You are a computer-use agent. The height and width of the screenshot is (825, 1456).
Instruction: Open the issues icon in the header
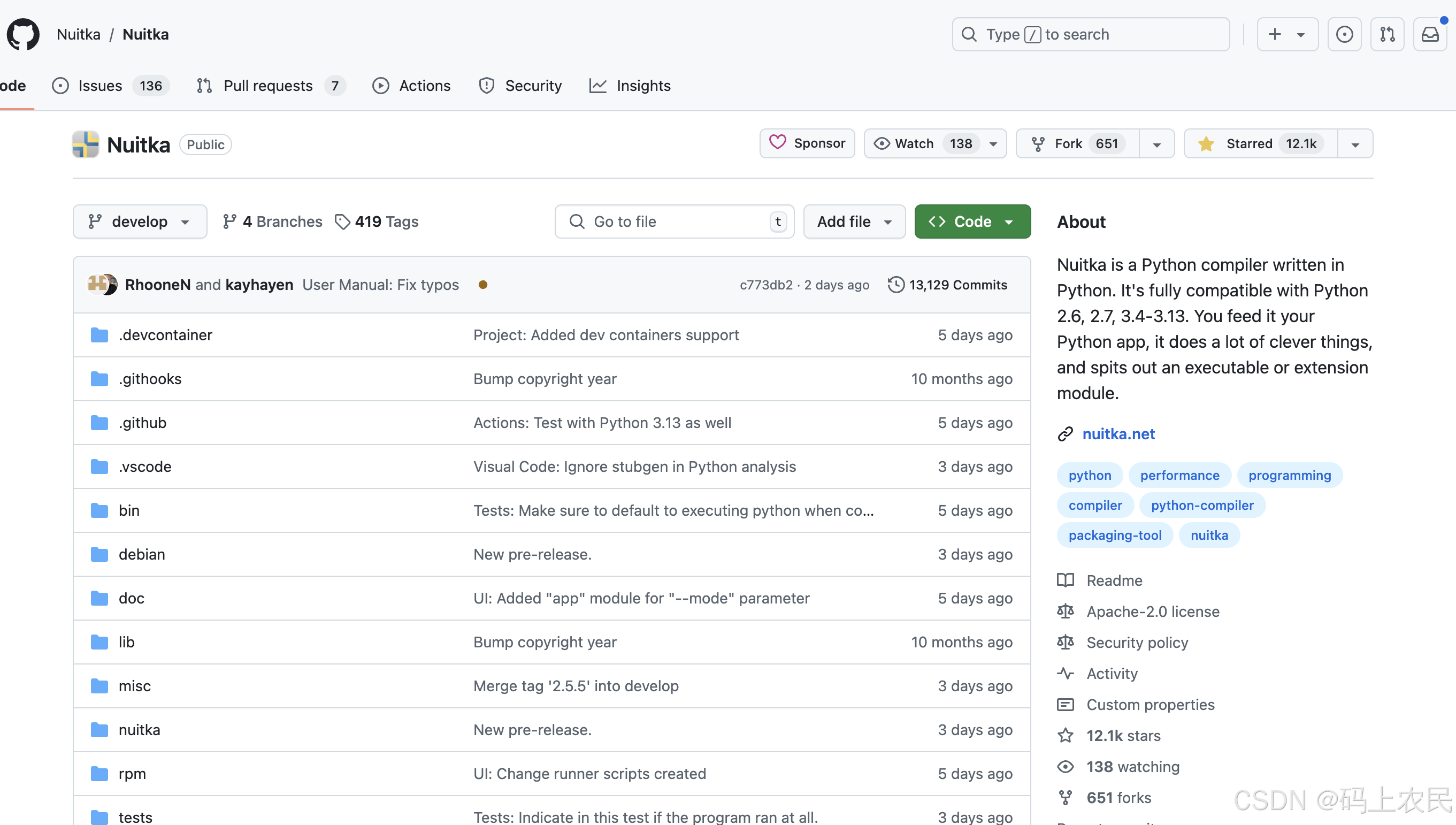[x=1344, y=35]
